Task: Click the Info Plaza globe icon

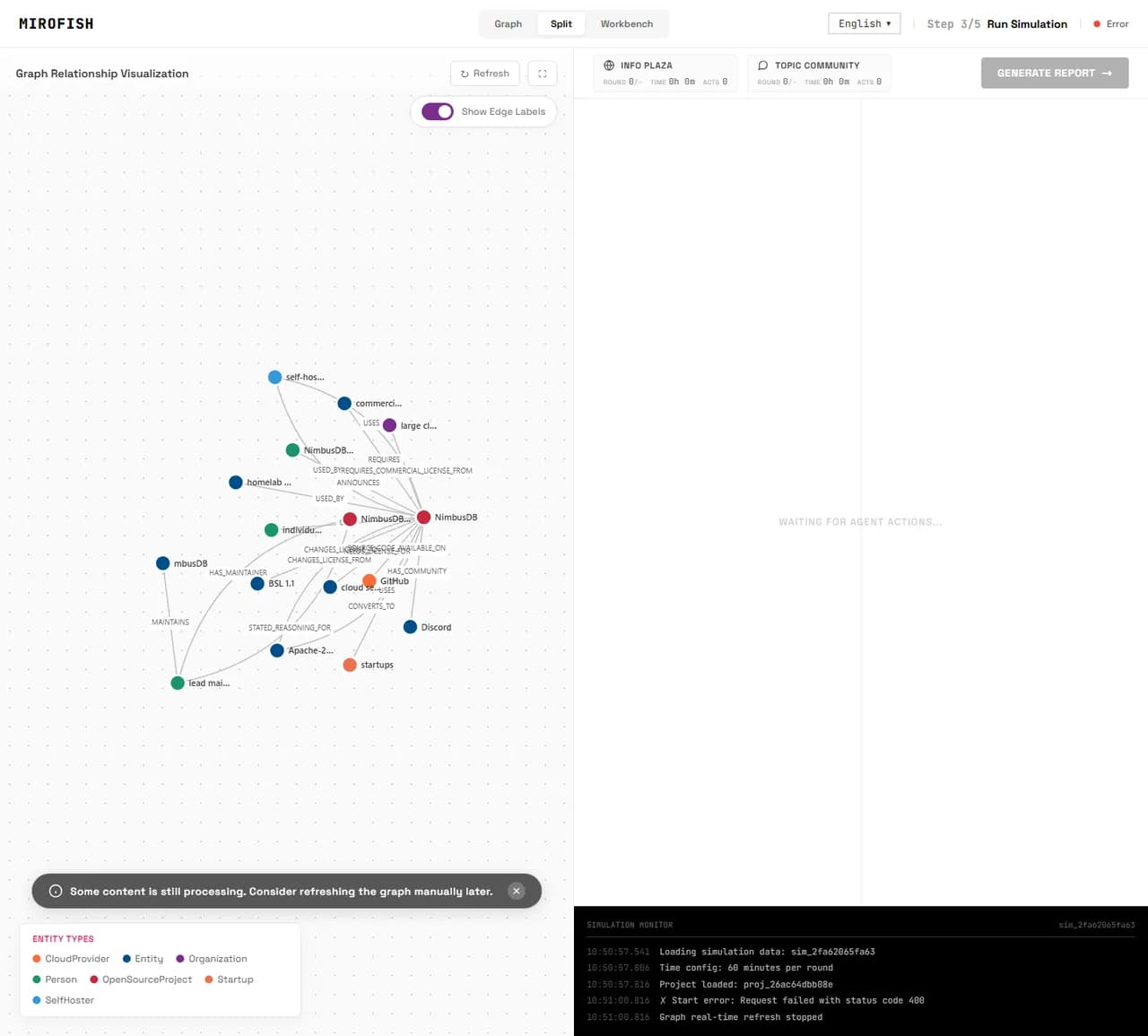Action: click(609, 65)
